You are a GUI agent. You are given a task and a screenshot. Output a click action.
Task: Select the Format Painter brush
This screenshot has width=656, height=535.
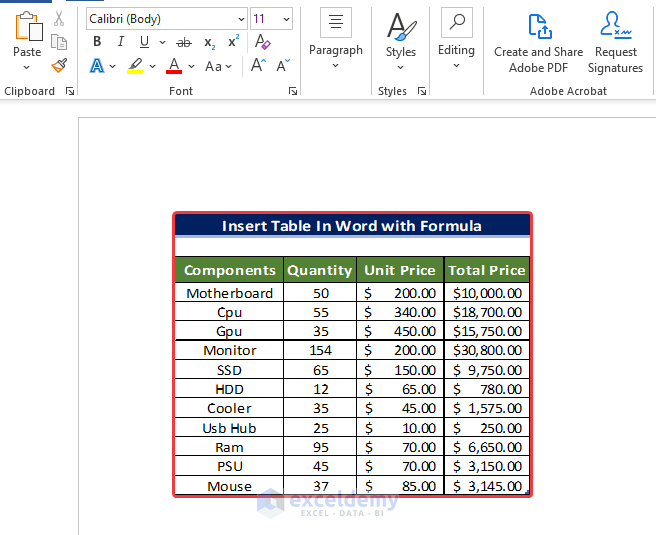point(59,65)
